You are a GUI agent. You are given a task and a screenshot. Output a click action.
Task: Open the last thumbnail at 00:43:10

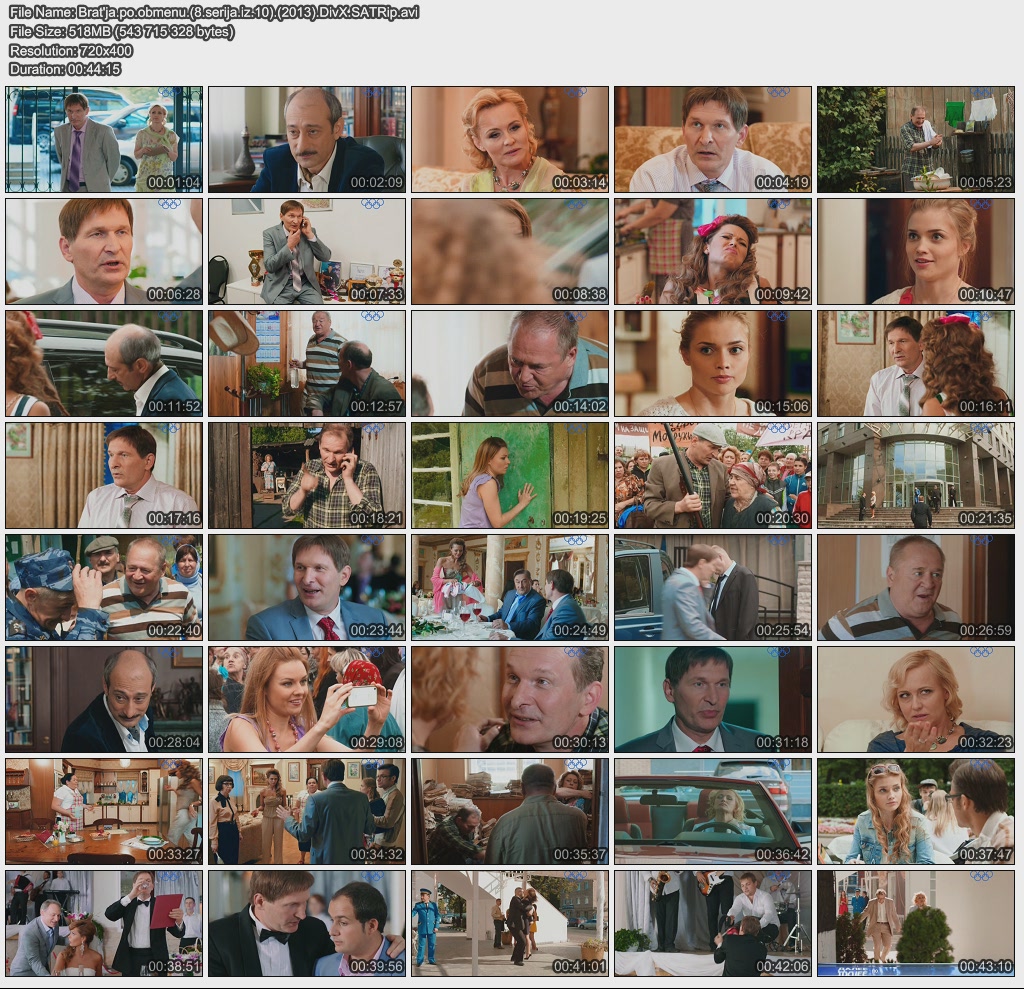click(x=915, y=923)
